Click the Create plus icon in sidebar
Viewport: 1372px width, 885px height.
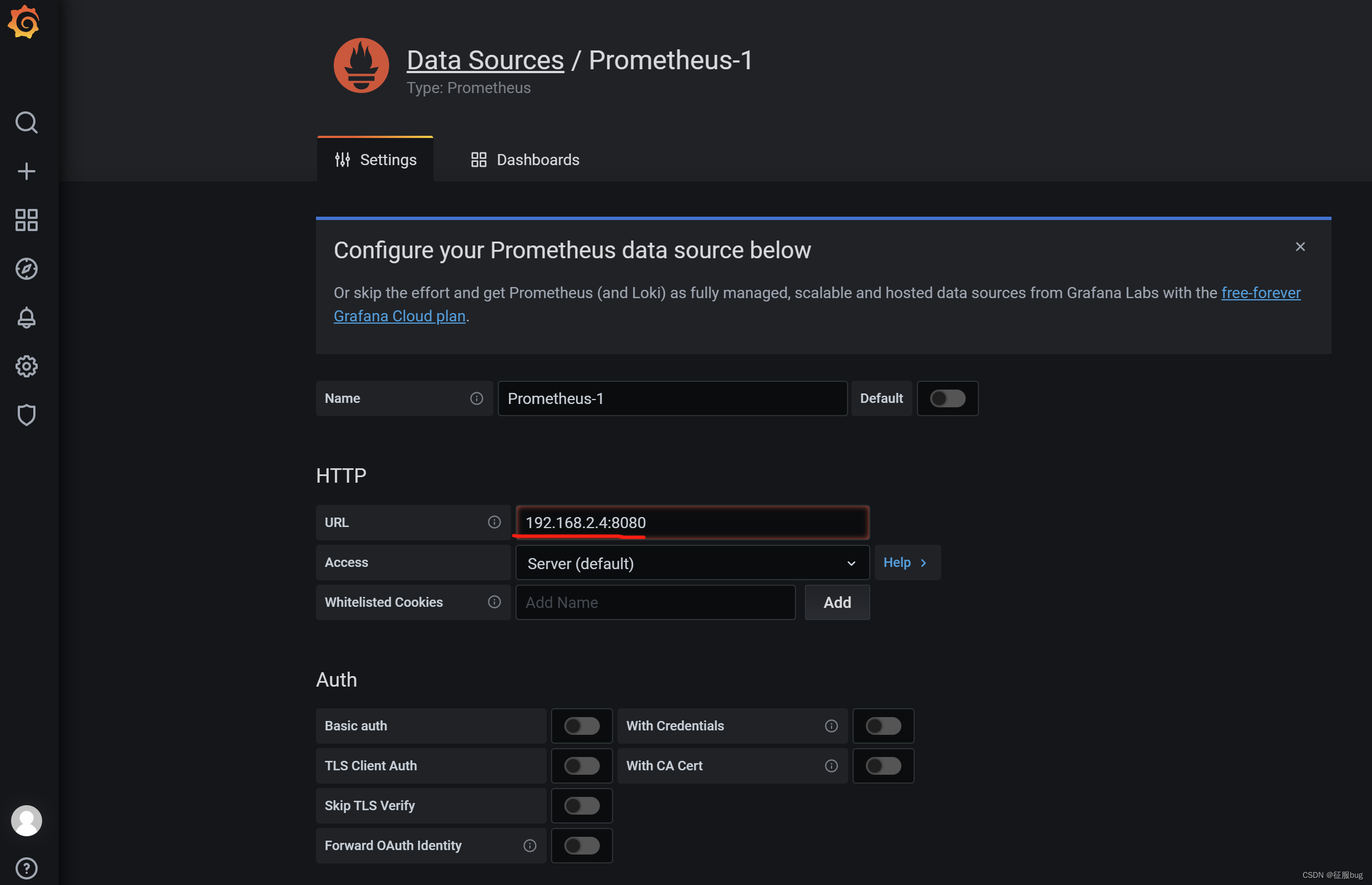point(27,170)
